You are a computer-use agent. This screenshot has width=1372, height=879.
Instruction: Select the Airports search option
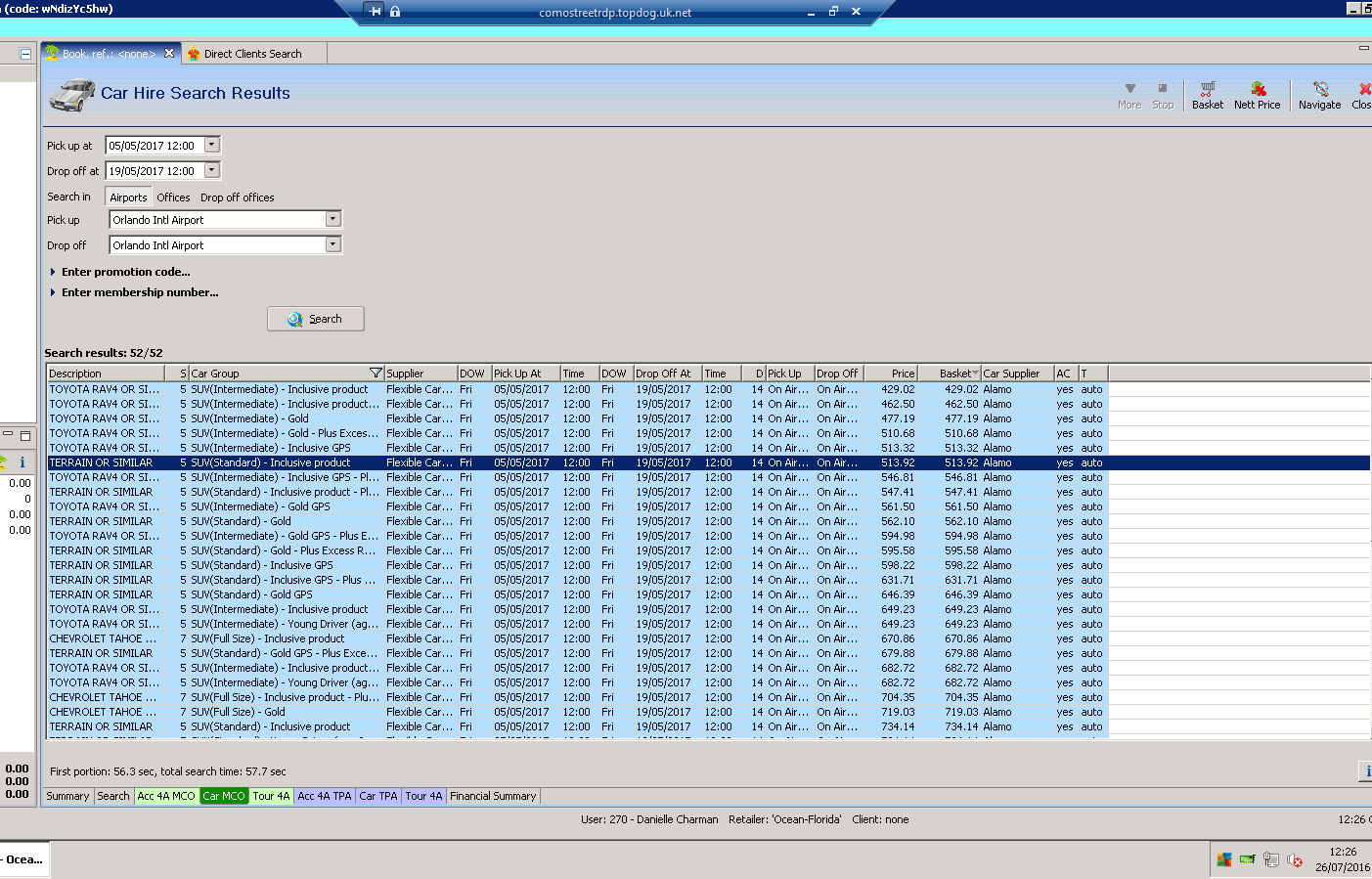coord(128,198)
